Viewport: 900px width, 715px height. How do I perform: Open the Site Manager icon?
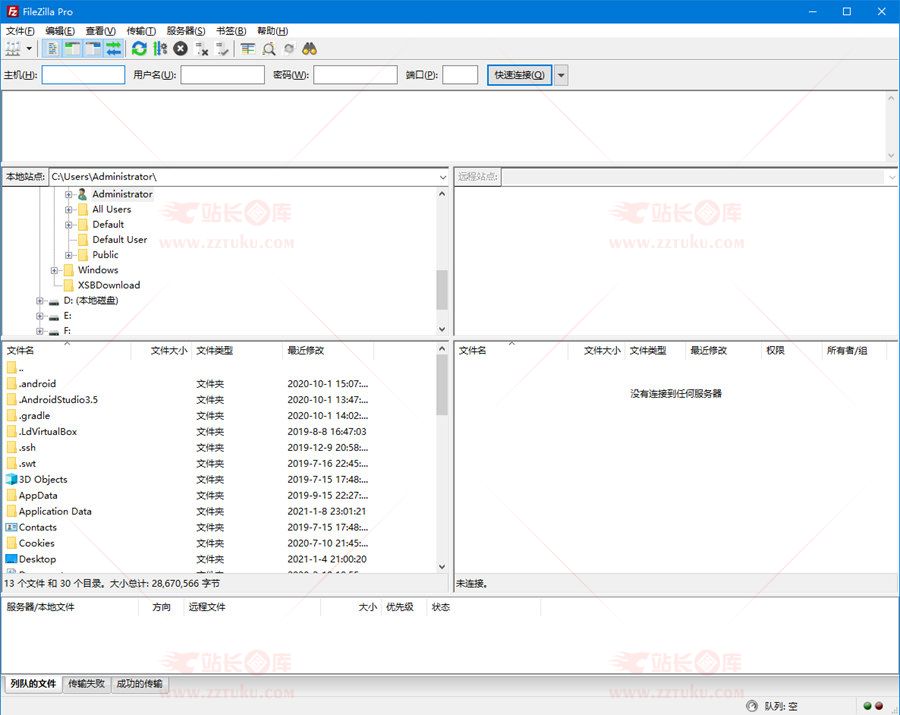click(13, 48)
